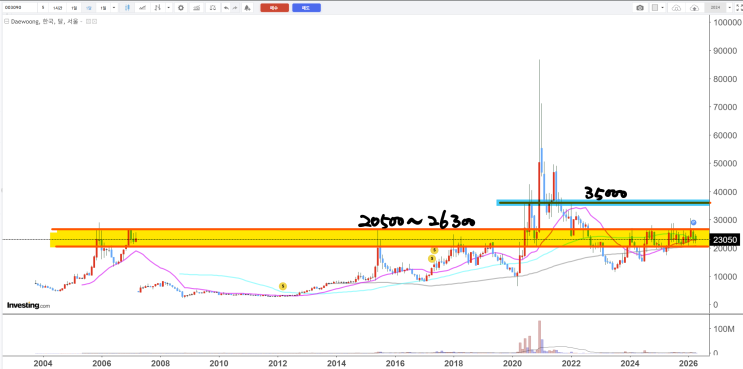Viewport: 743px width, 369px height.
Task: Open chart settings gear icon
Action: pos(181,8)
